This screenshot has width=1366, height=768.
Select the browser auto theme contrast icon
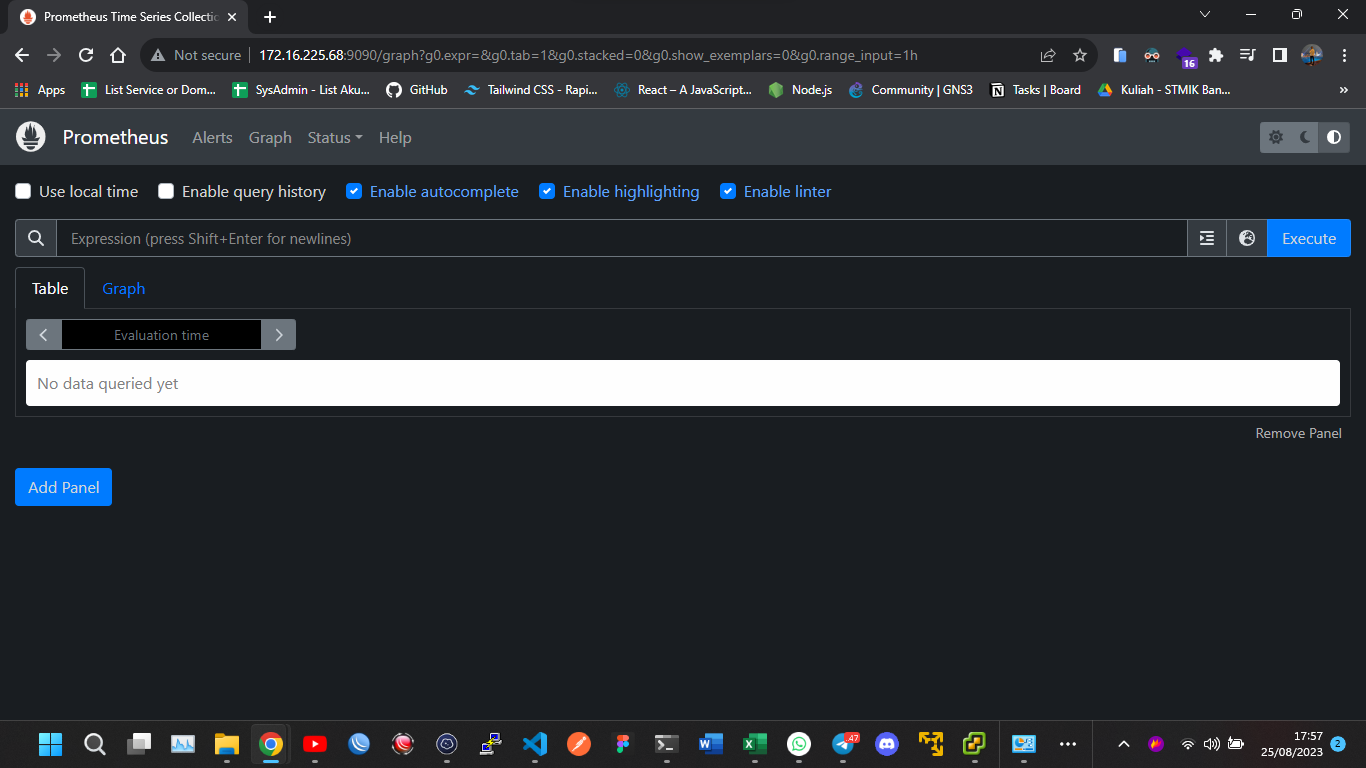[1334, 137]
